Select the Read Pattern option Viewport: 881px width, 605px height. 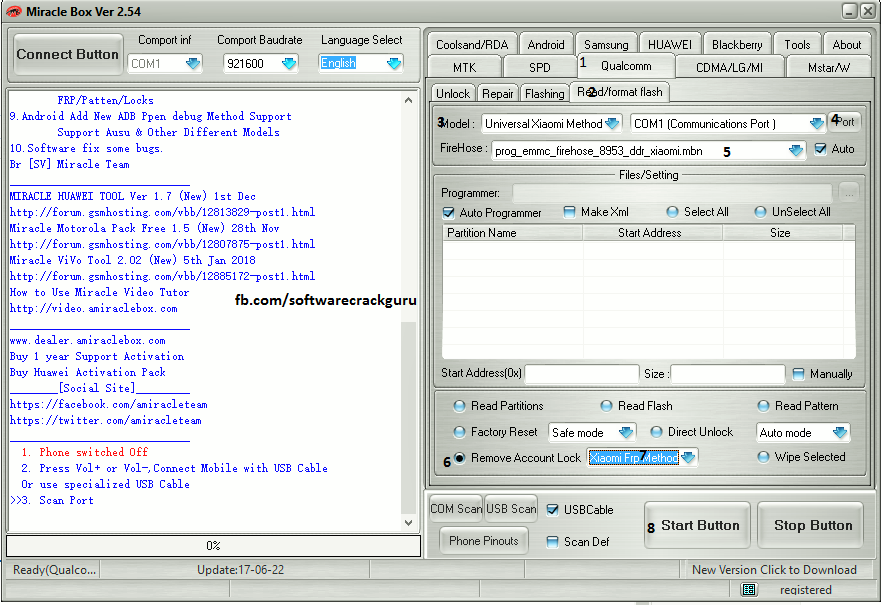coord(763,406)
